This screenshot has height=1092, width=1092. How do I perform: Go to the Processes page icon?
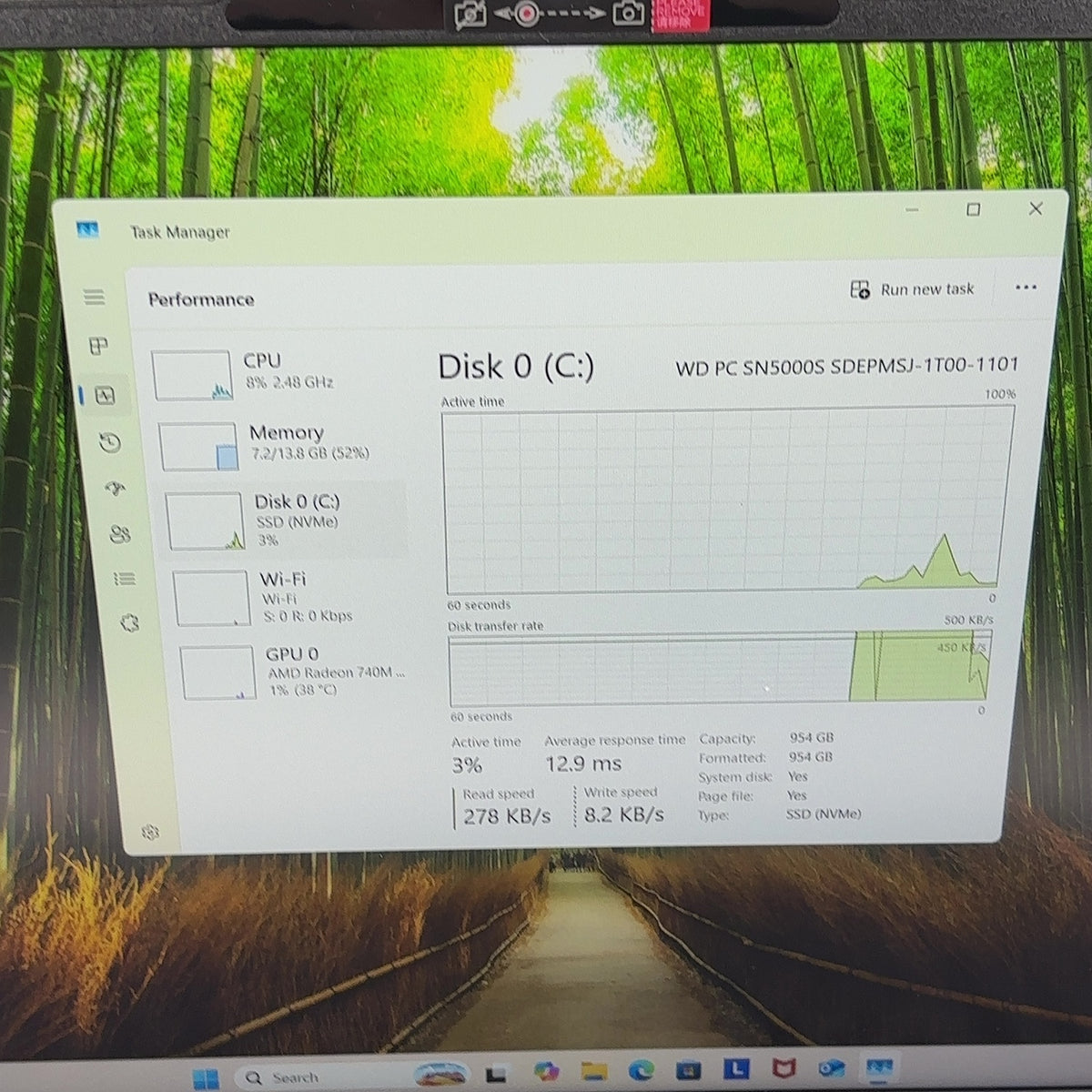pos(98,346)
